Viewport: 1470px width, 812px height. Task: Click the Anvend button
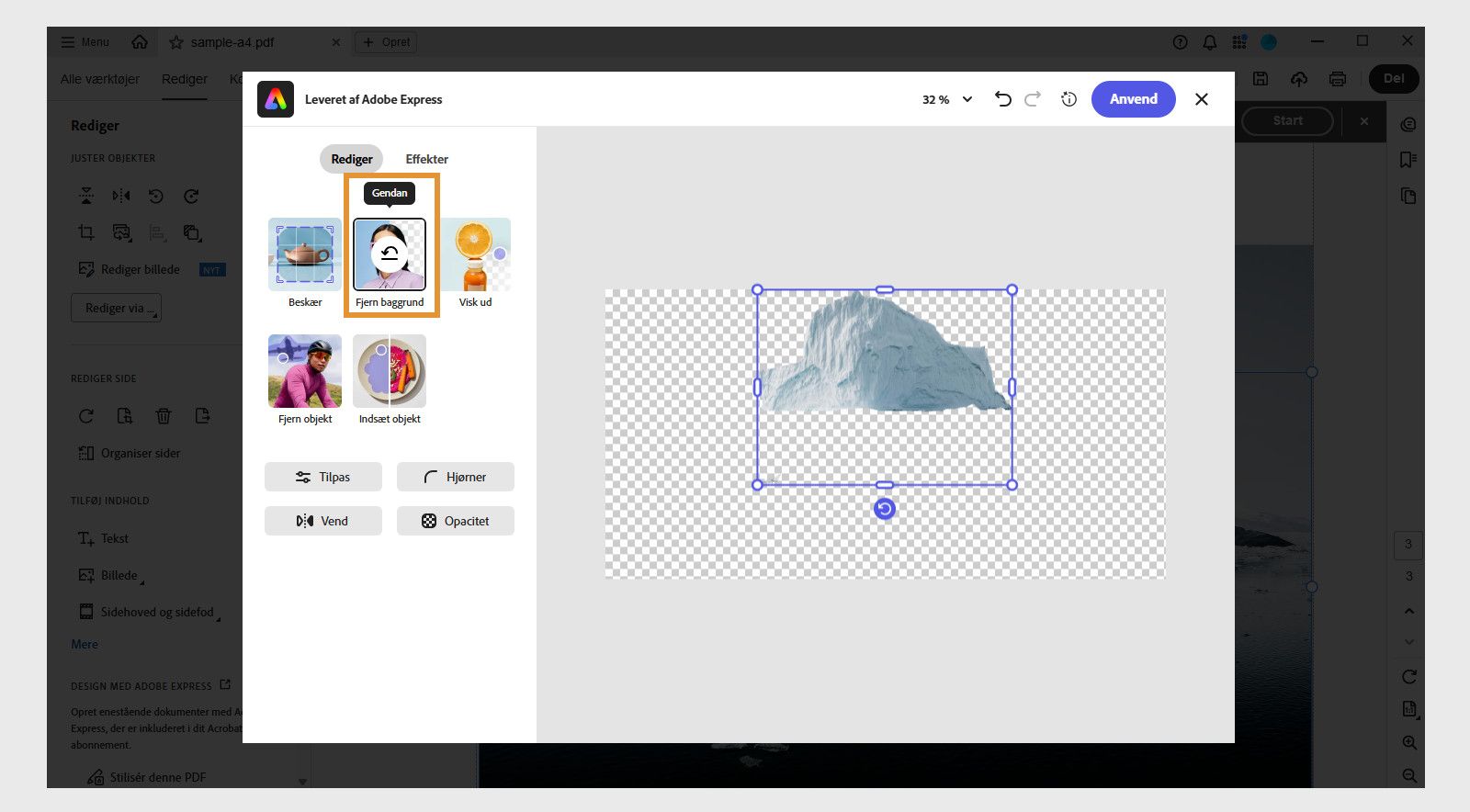[x=1133, y=99]
